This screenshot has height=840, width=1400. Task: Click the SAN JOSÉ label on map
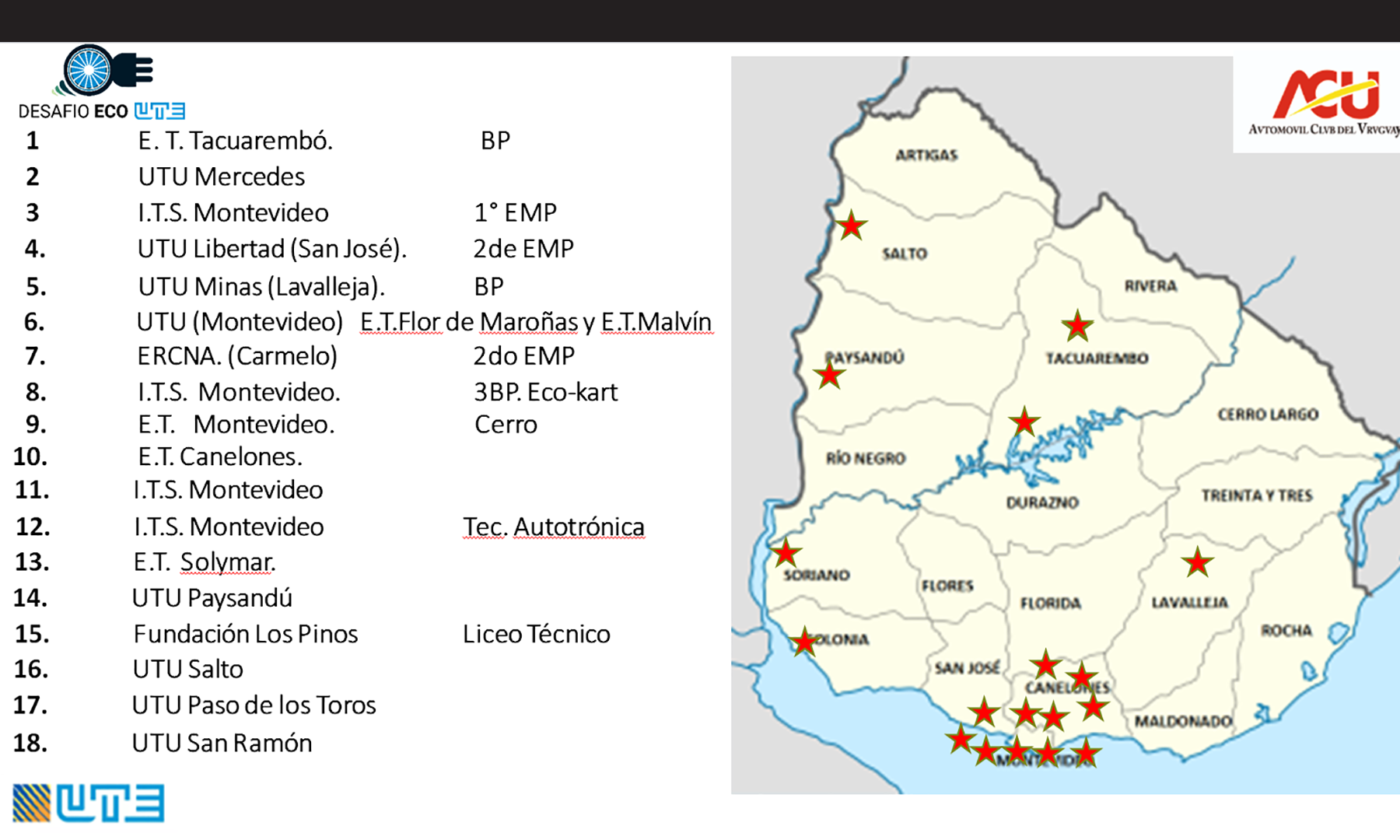pyautogui.click(x=967, y=668)
